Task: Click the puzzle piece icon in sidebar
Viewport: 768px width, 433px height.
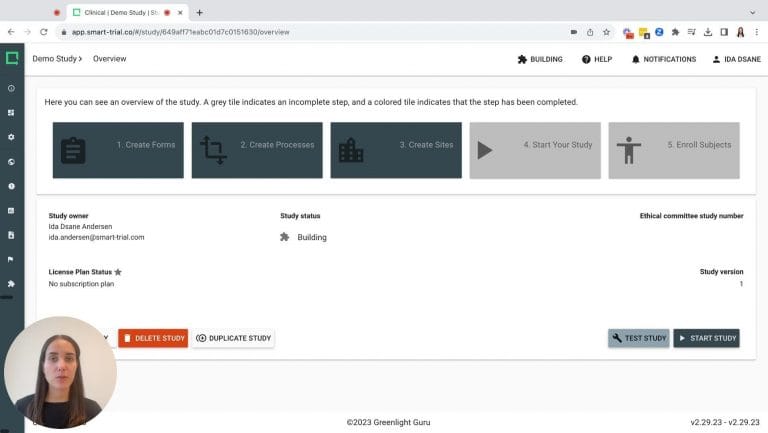Action: pos(11,283)
